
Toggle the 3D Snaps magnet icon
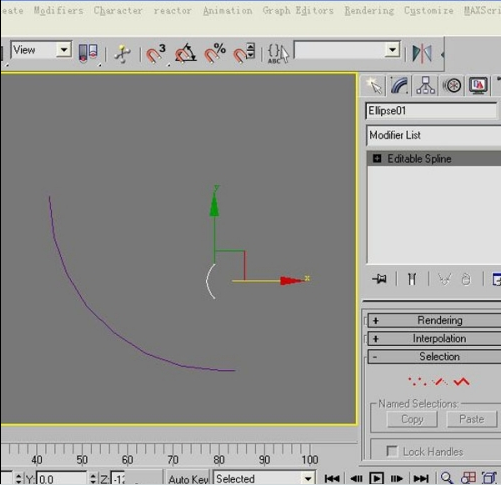click(156, 54)
